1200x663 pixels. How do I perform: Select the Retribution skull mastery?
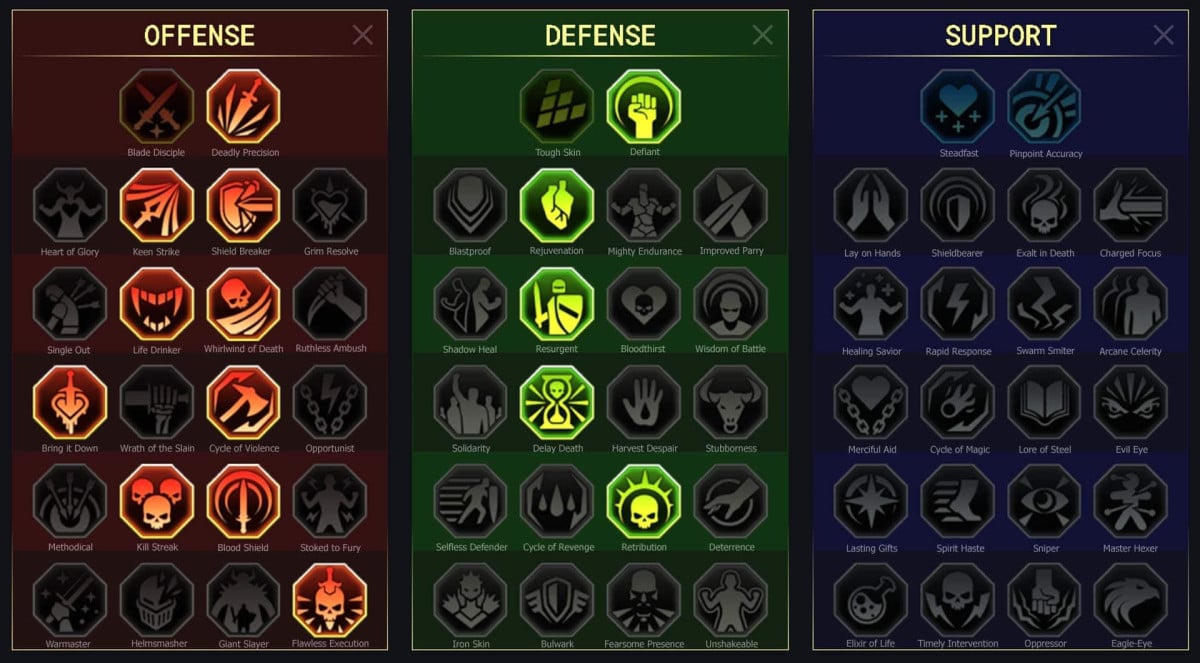(x=643, y=501)
